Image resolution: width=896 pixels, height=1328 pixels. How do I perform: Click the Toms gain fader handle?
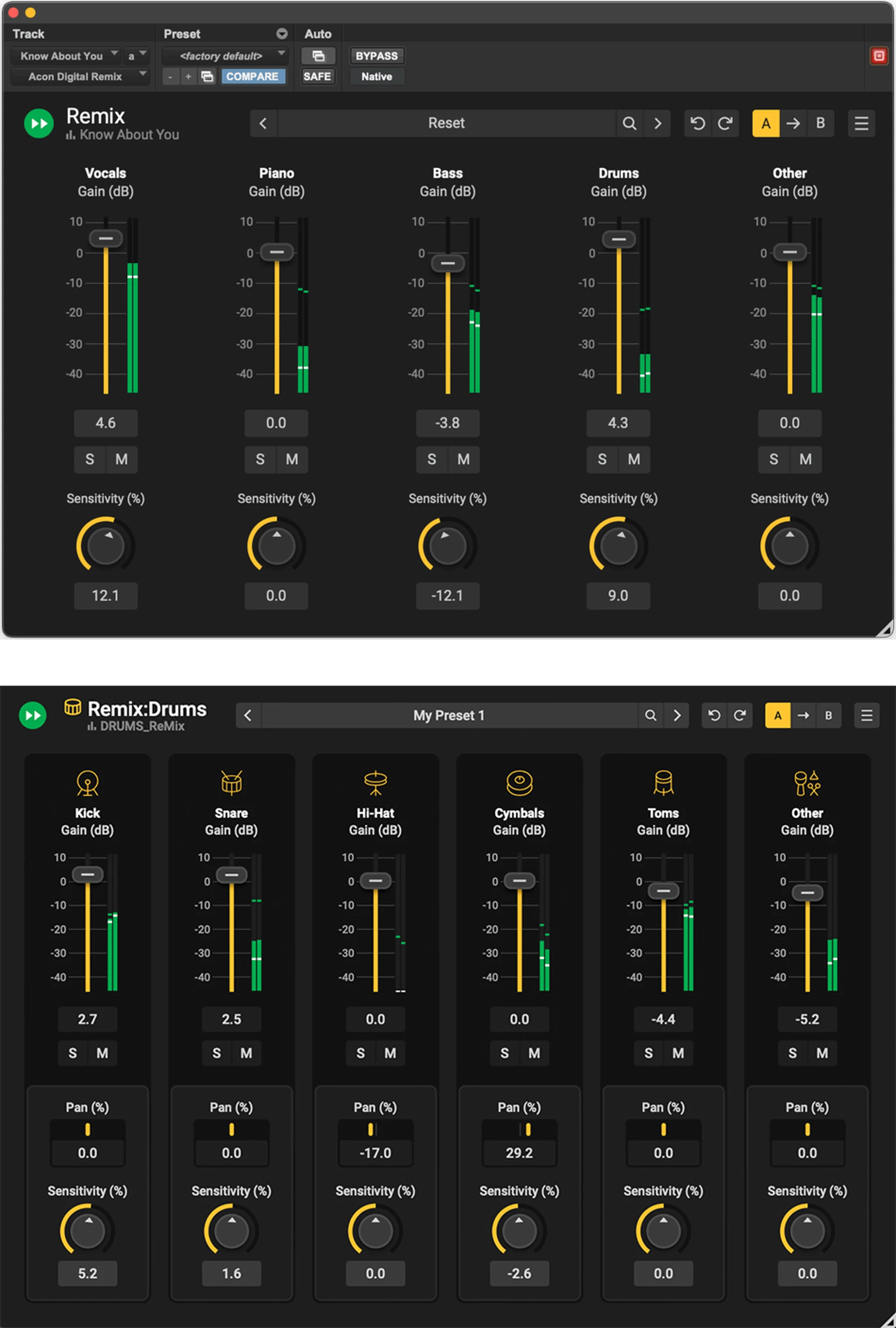tap(664, 891)
